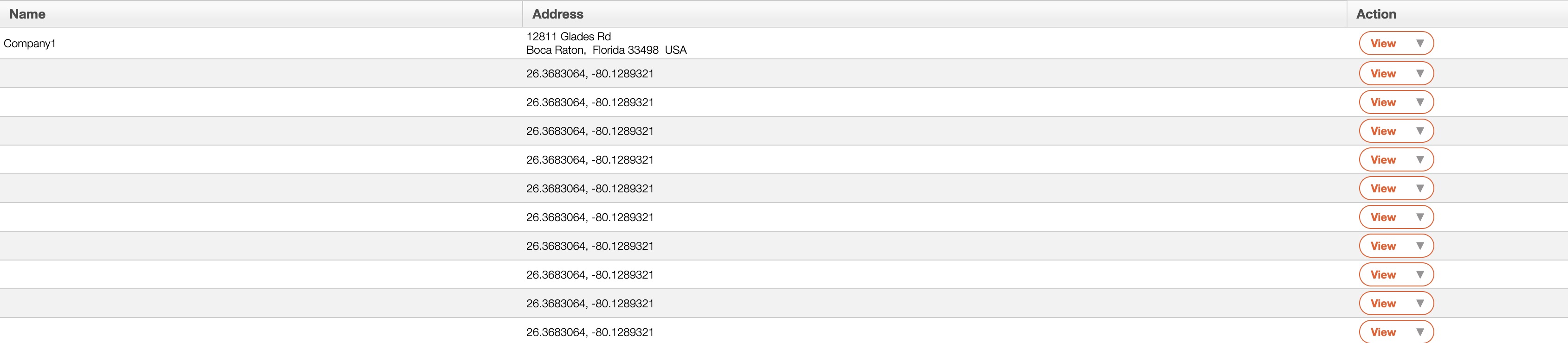Expand dropdown arrow in the fourth table row

(1419, 131)
